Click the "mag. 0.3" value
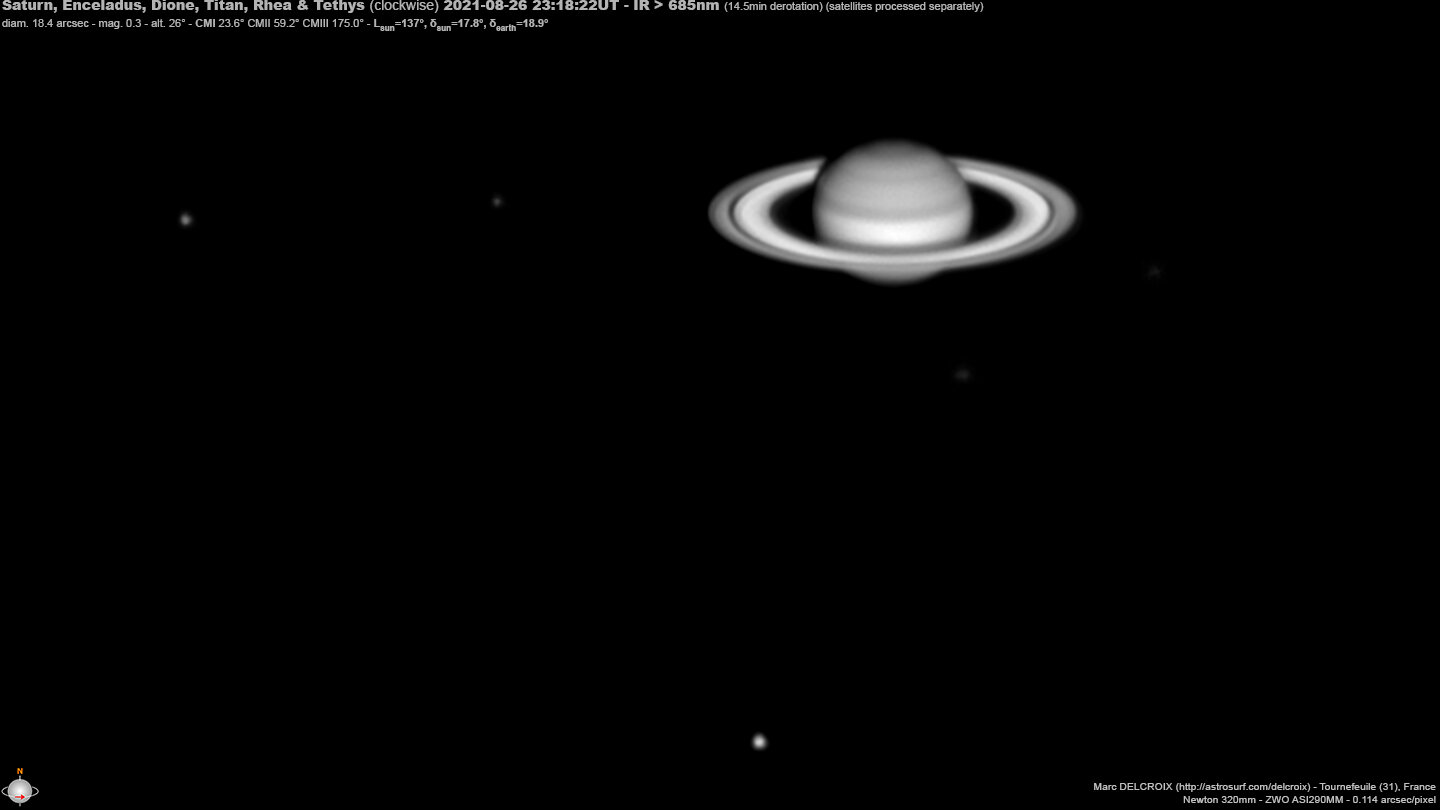 pyautogui.click(x=120, y=23)
